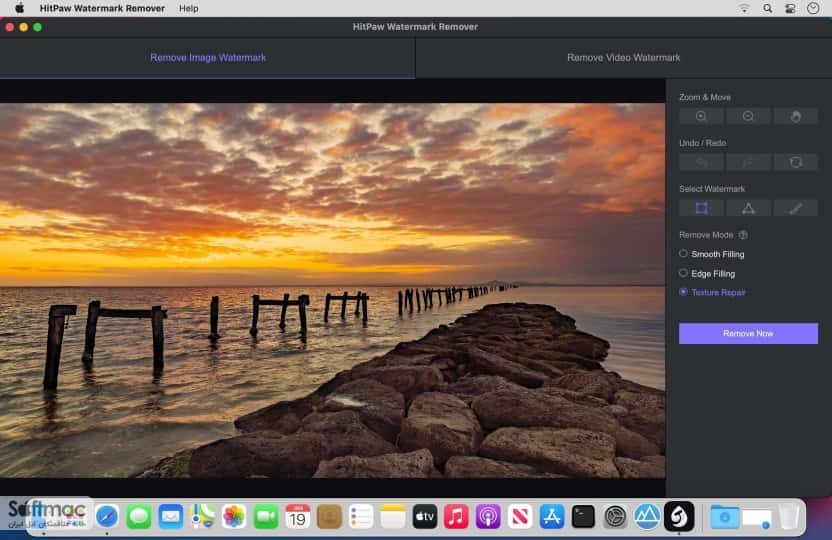Open Terminal from the Dock
Screen dimensions: 832x540
click(x=583, y=516)
